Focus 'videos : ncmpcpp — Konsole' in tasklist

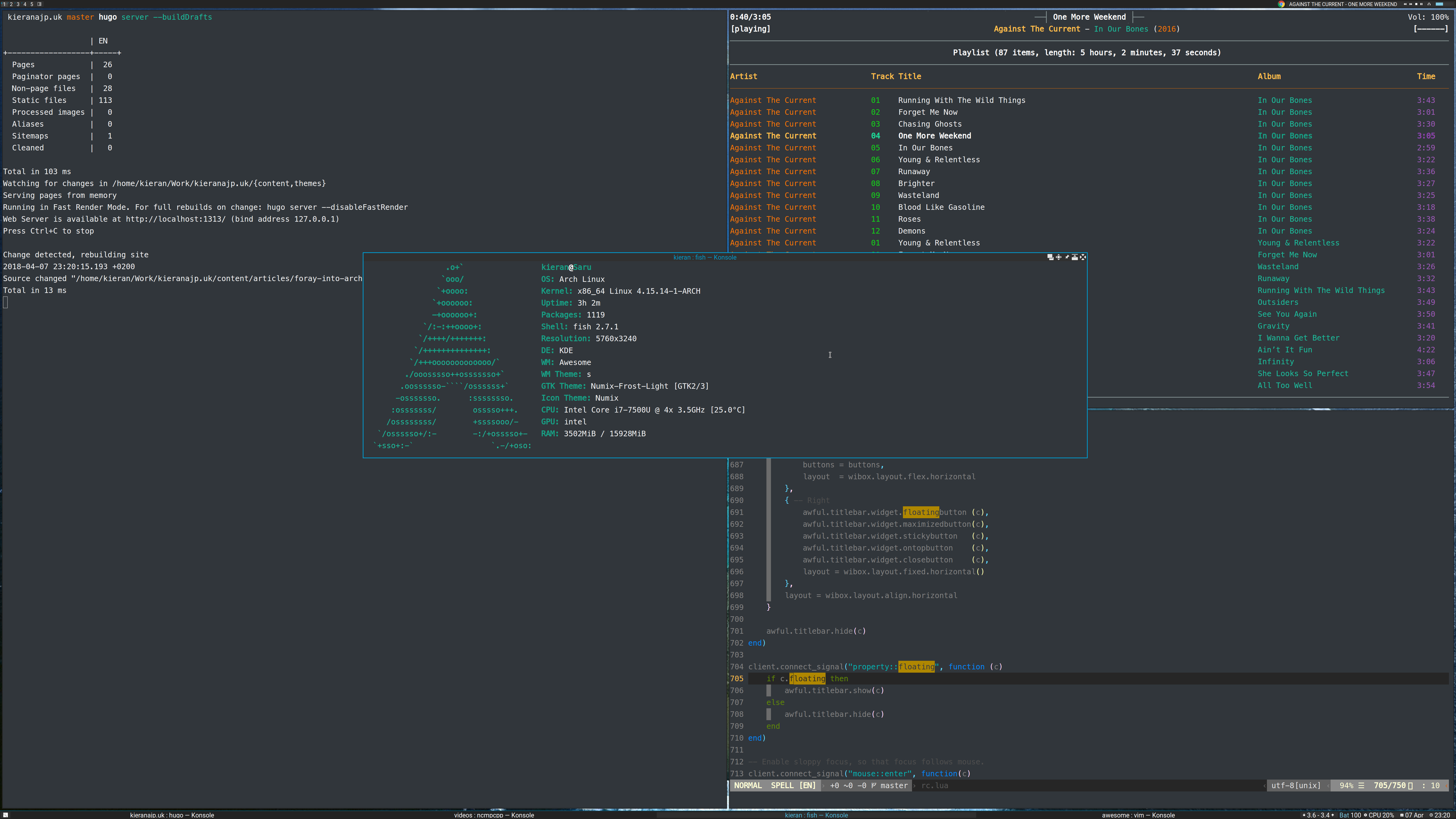(x=494, y=815)
